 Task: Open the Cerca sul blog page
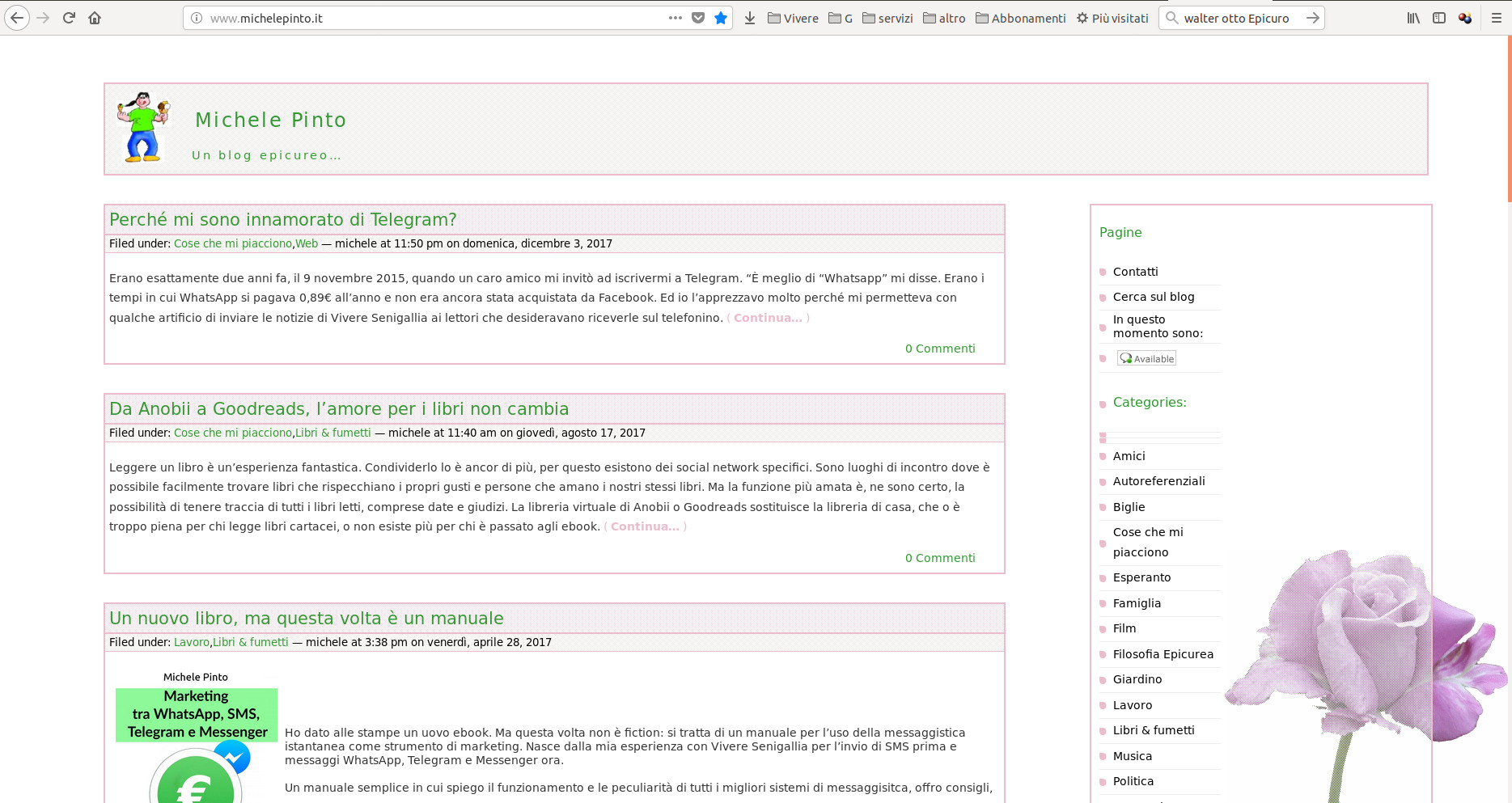click(1154, 297)
